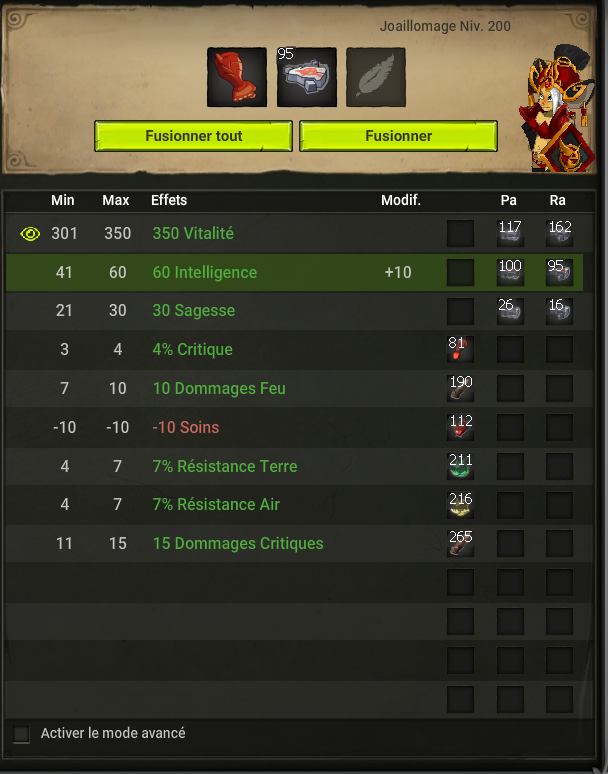Use the Dommages Critiques rune numbered 265
The height and width of the screenshot is (774, 608).
pos(460,543)
